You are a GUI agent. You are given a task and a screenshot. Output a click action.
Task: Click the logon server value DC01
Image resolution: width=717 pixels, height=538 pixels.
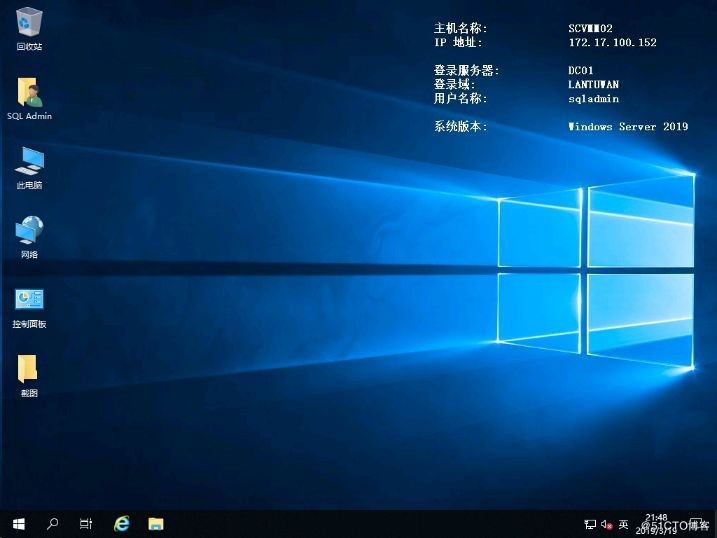click(581, 70)
